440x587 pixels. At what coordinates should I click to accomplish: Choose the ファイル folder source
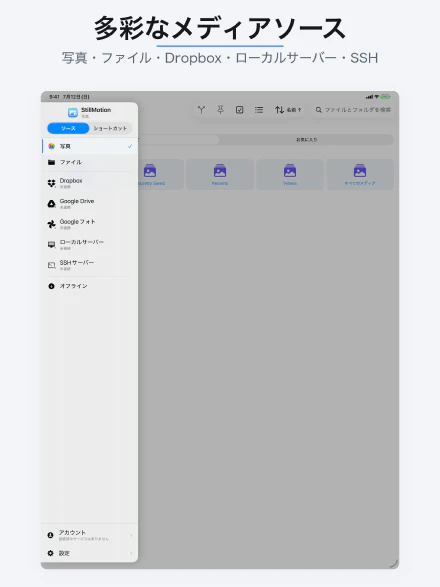tap(89, 162)
